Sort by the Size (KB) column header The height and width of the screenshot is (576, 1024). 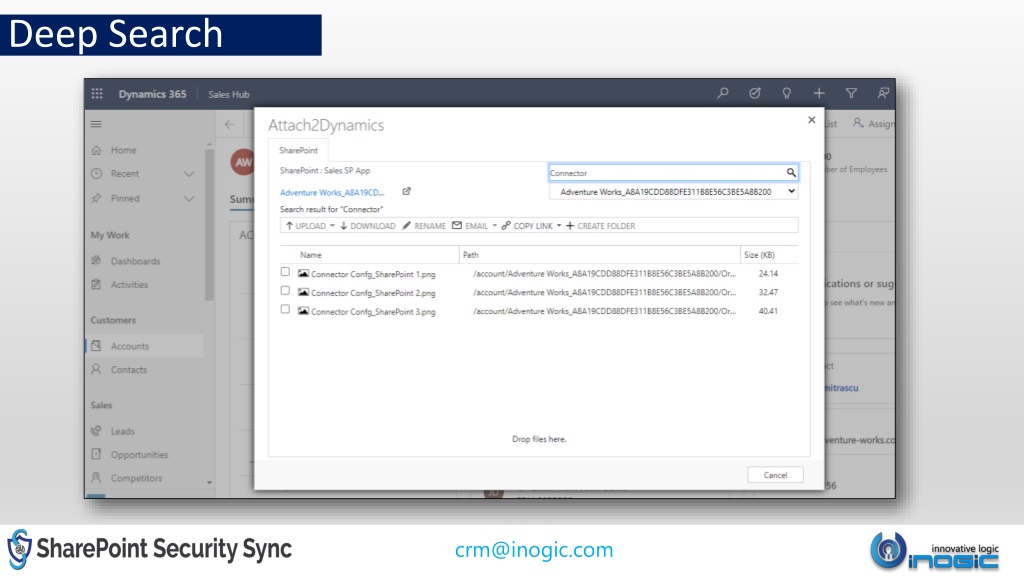[x=759, y=255]
